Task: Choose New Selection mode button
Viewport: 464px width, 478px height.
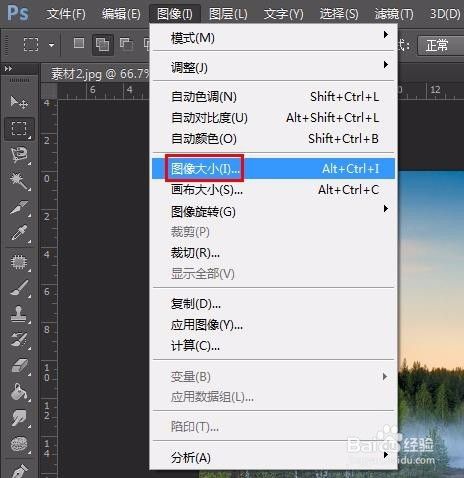Action: point(79,43)
